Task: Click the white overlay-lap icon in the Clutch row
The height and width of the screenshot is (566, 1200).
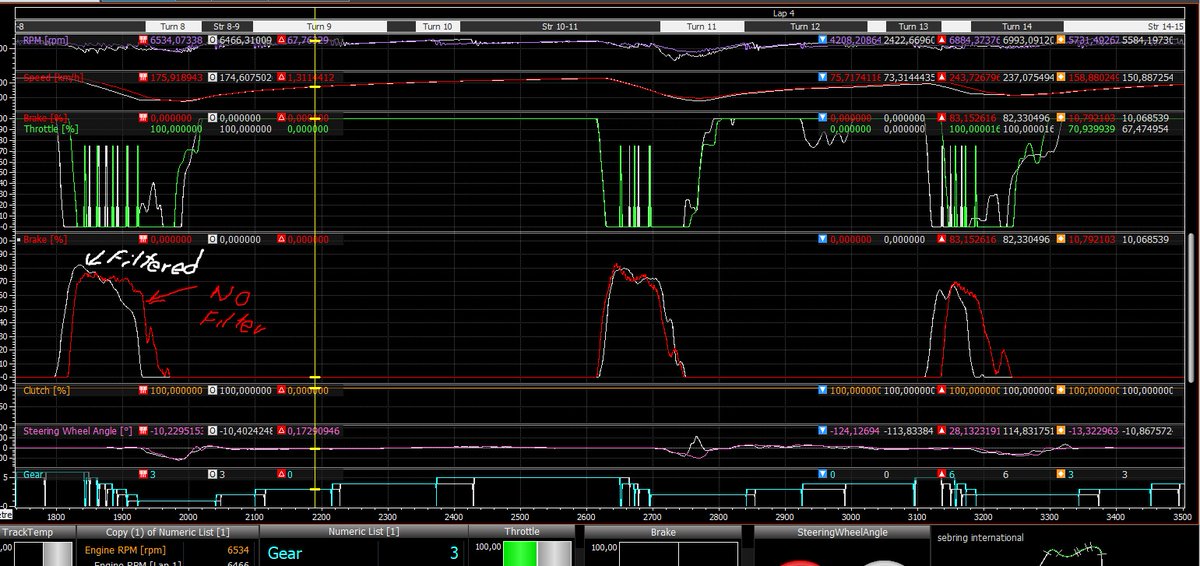Action: tap(212, 390)
